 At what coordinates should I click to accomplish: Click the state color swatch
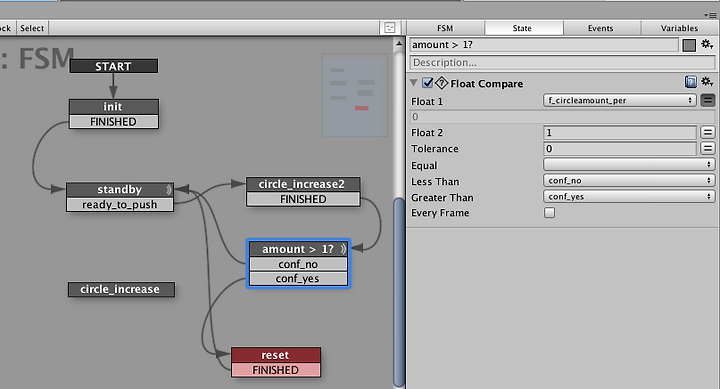pos(689,45)
